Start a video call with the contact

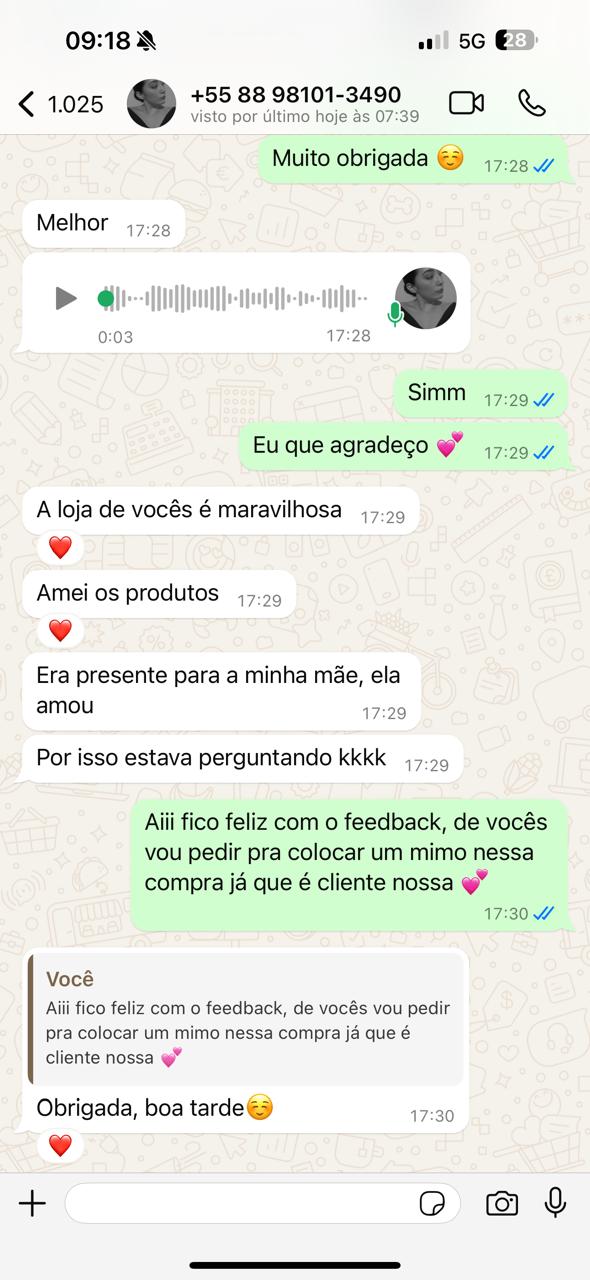[x=466, y=103]
